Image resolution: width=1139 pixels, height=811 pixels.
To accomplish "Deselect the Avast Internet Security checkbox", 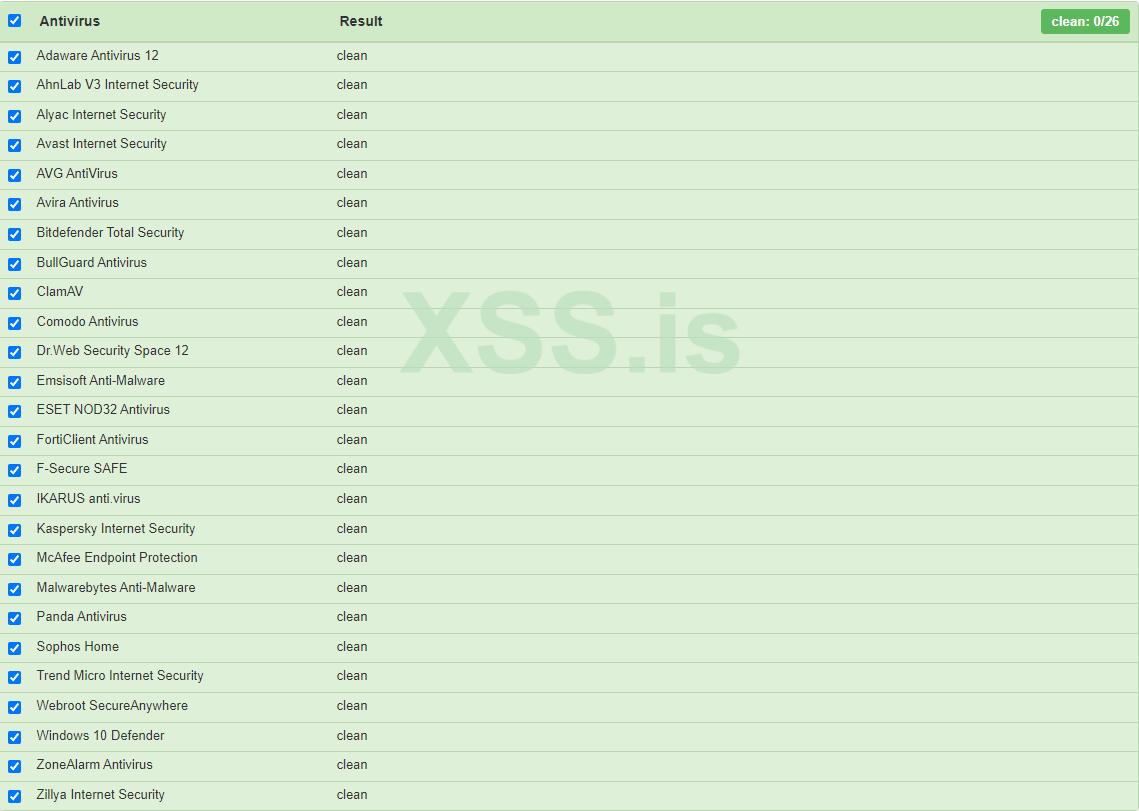I will click(x=14, y=145).
